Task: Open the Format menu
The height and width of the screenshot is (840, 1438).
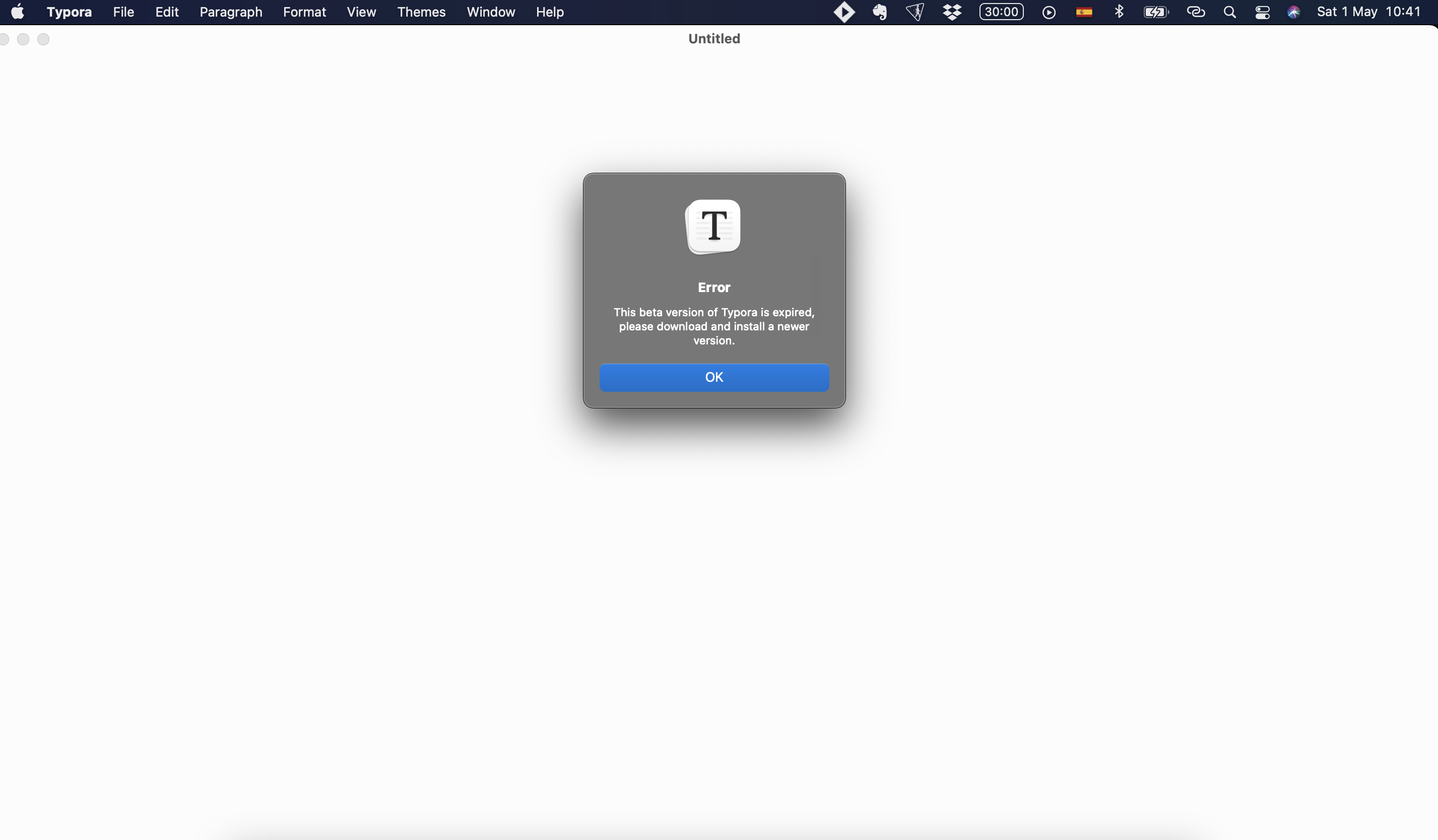Action: click(x=304, y=12)
